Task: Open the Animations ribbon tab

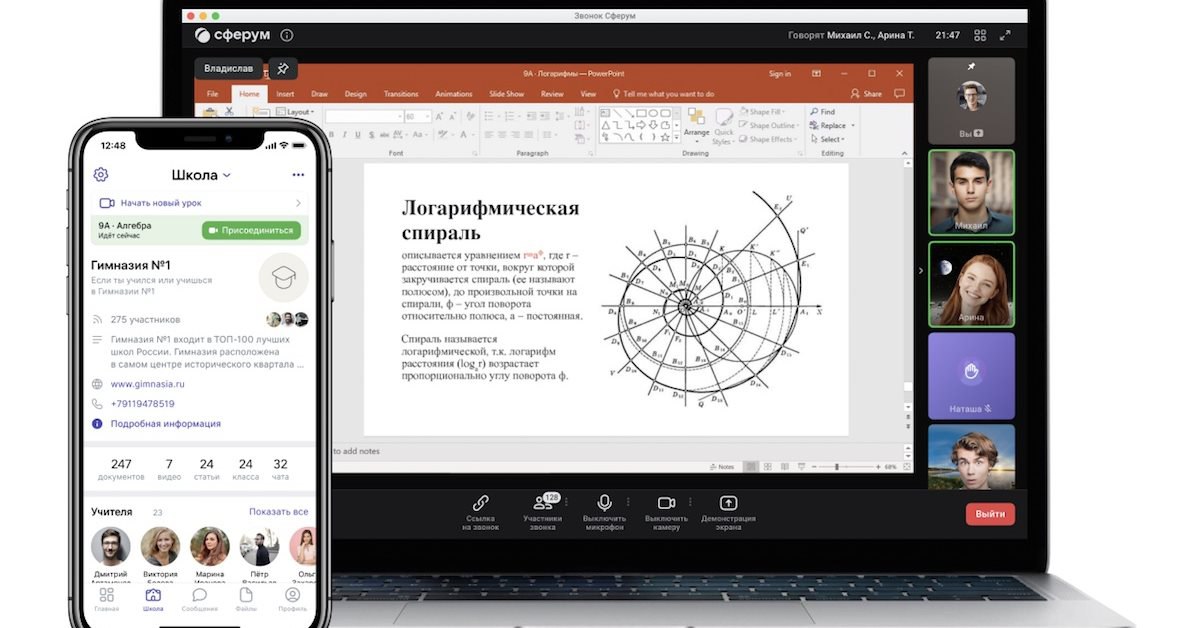Action: 454,94
